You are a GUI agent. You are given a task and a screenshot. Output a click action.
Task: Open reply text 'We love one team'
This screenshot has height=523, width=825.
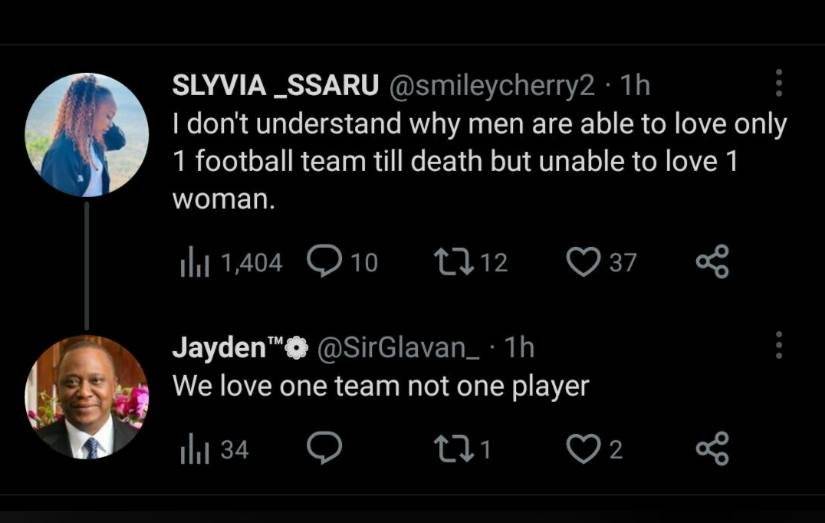381,387
